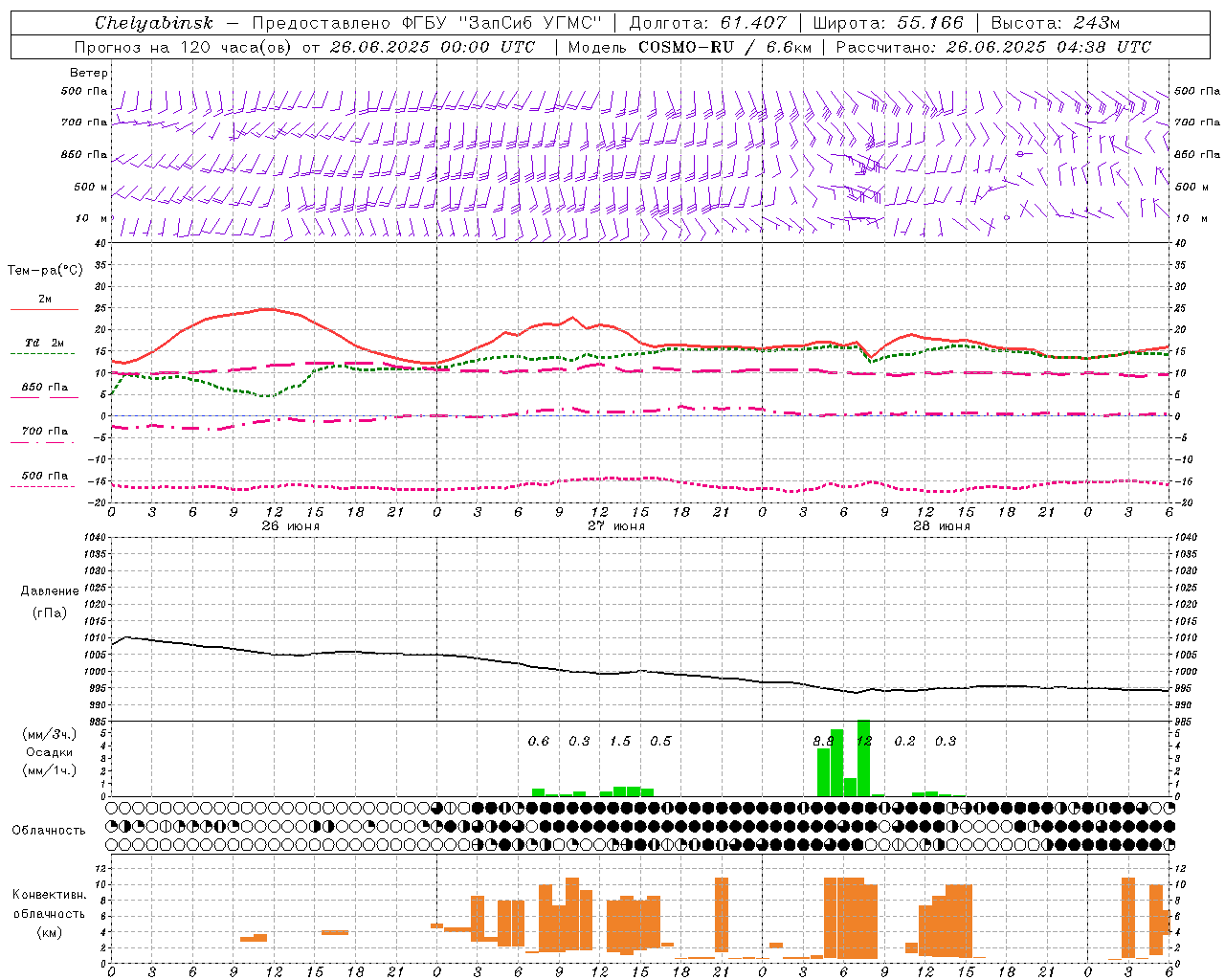The width and height of the screenshot is (1225, 980).
Task: Click '28 июня' date under temperature axis
Action: (942, 526)
